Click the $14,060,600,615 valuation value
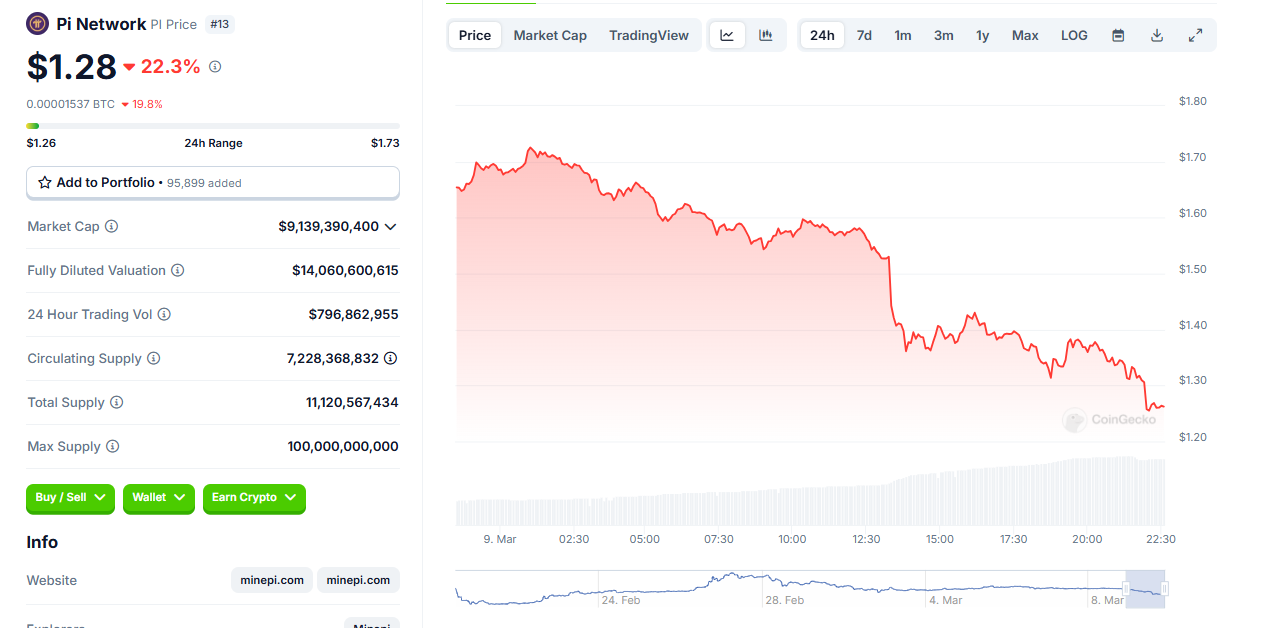 coord(345,271)
